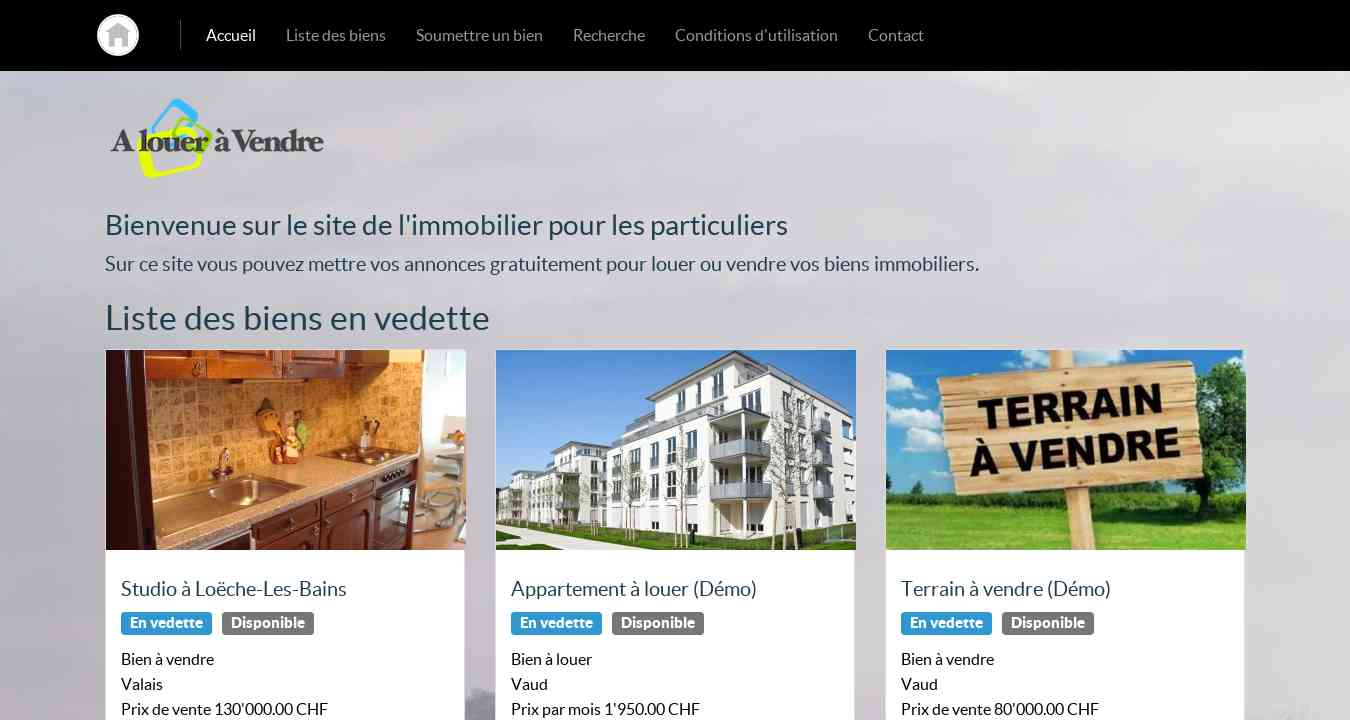Go to Liste des biens page

click(336, 35)
